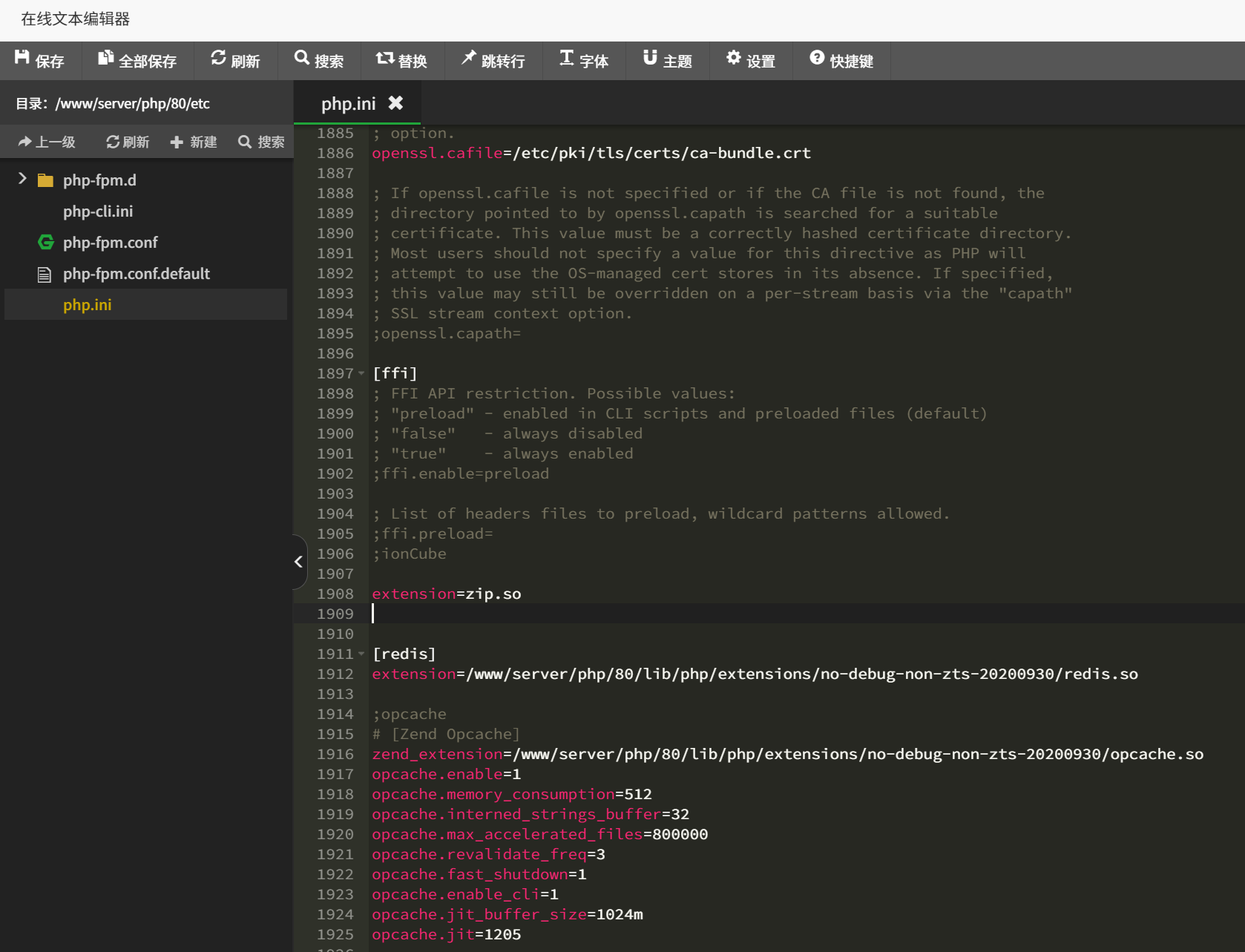This screenshot has width=1245, height=952.
Task: Click line number 1908 in gutter
Action: (335, 594)
